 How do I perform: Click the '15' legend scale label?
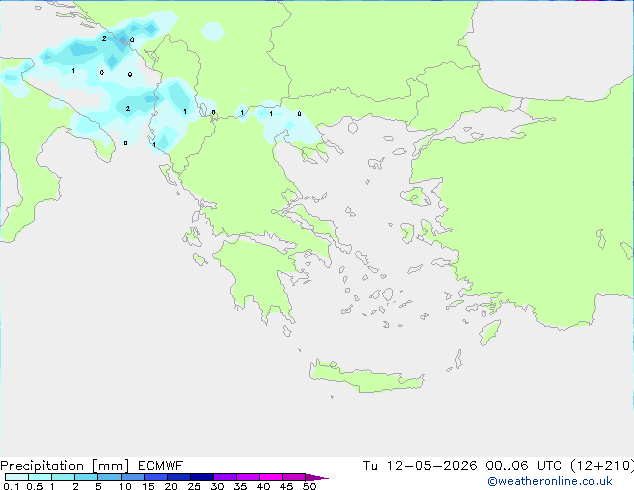pos(148,486)
